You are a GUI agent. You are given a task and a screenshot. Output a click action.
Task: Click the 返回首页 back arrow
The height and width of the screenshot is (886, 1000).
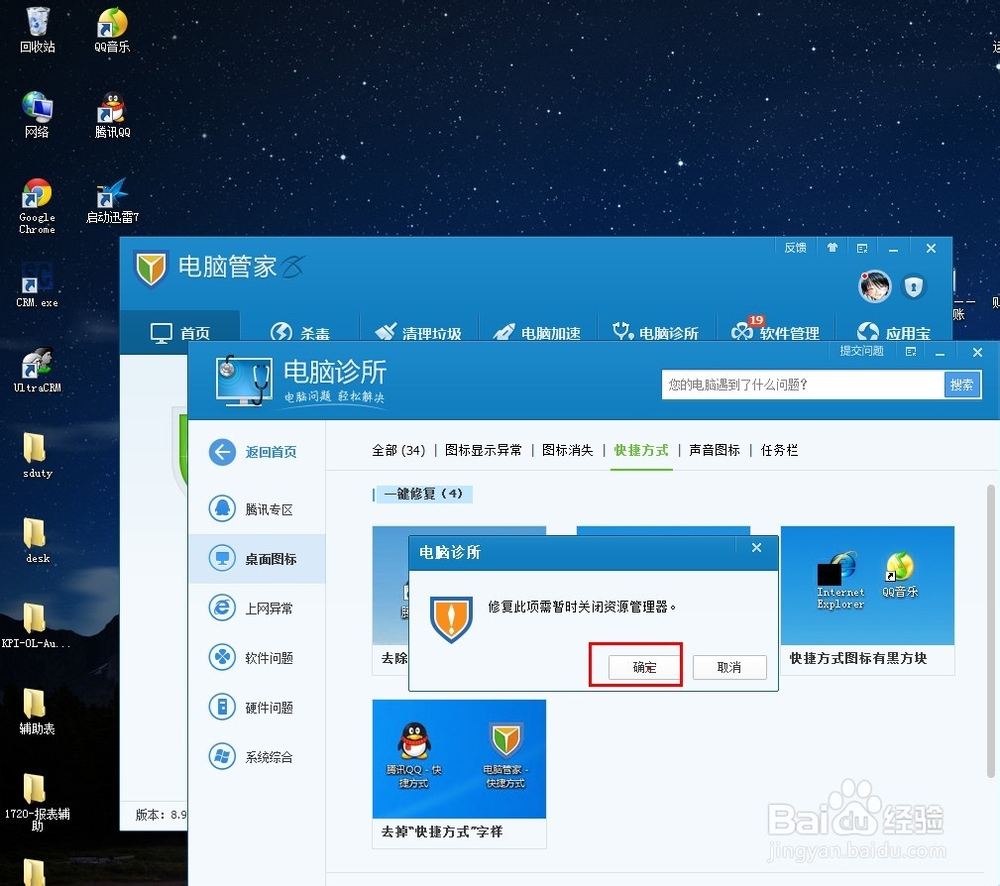point(257,452)
